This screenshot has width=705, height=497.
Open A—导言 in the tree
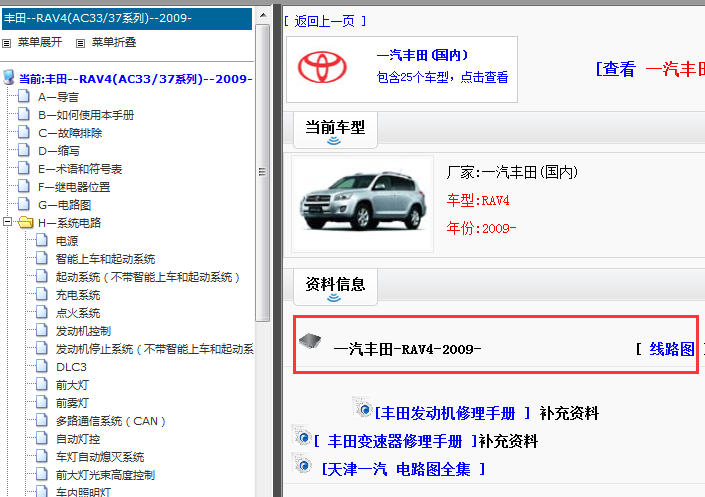(x=58, y=97)
